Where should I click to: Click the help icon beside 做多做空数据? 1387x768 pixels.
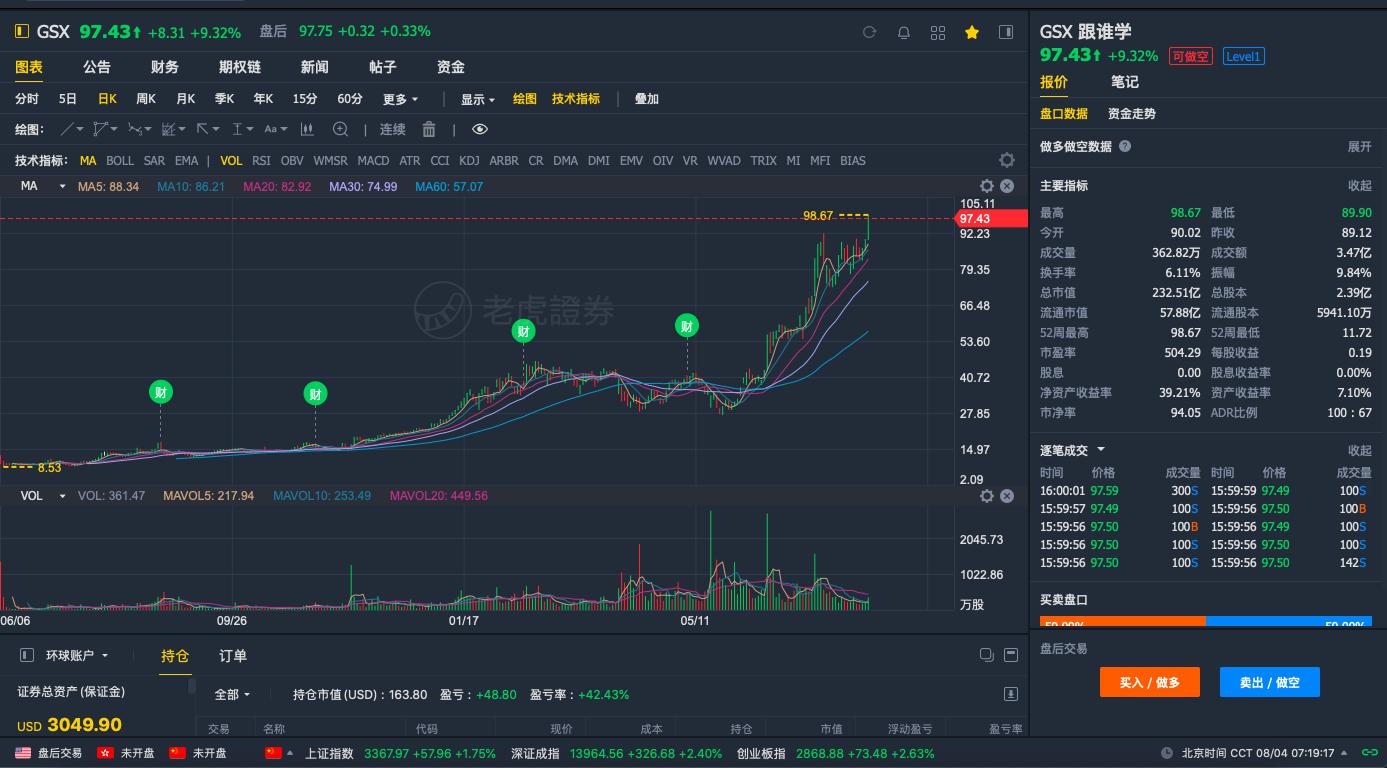(1125, 146)
